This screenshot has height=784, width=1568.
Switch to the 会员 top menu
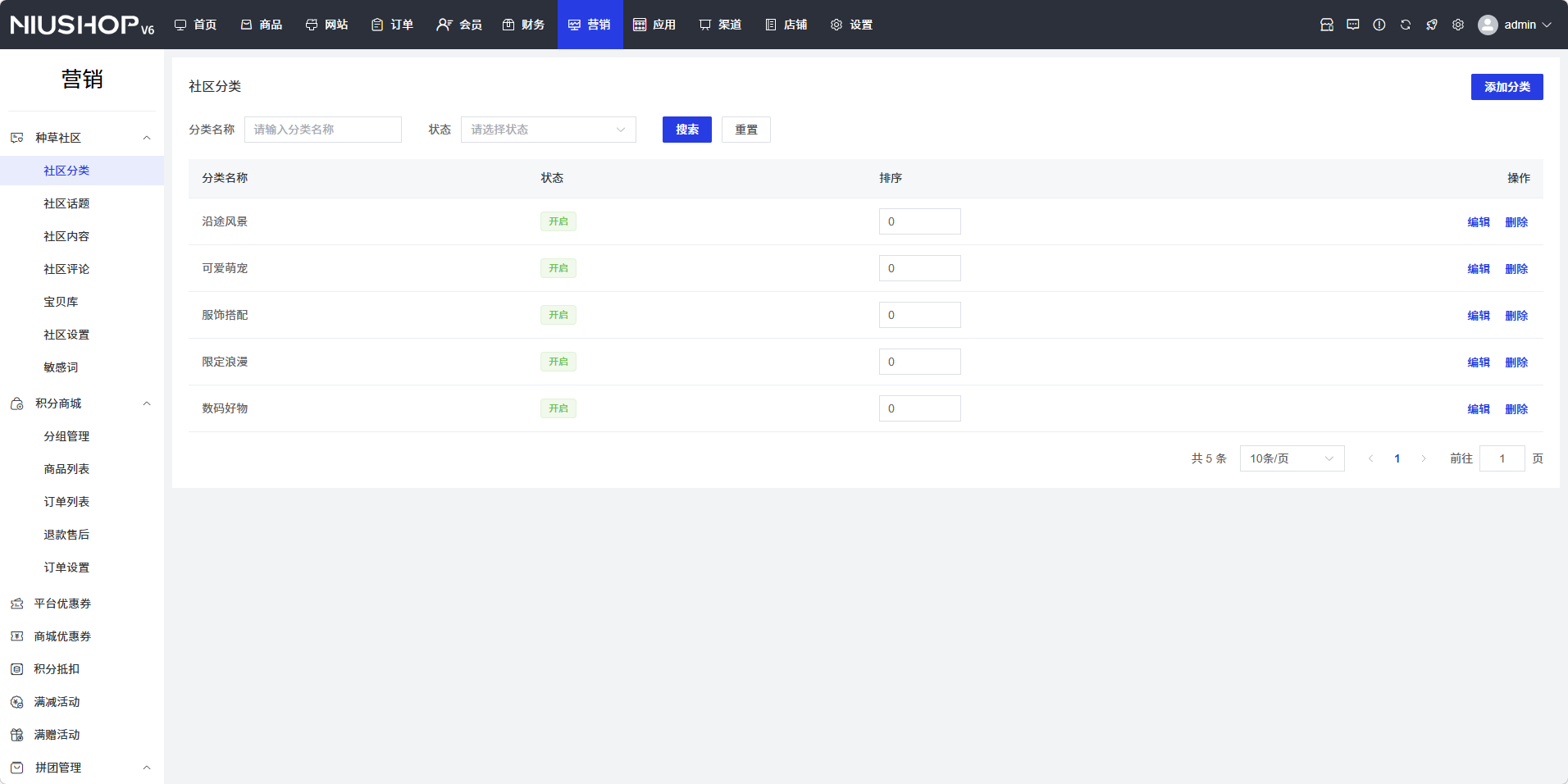pyautogui.click(x=459, y=25)
